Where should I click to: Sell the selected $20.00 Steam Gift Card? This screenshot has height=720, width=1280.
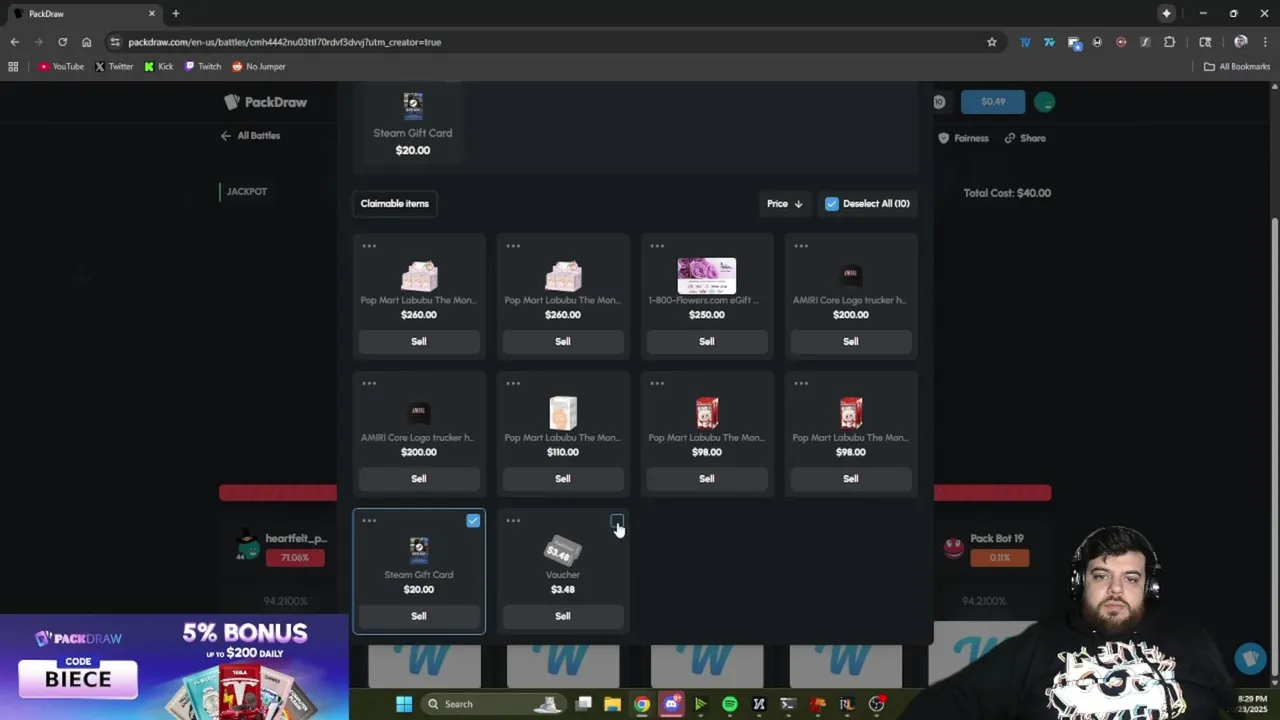tap(419, 616)
